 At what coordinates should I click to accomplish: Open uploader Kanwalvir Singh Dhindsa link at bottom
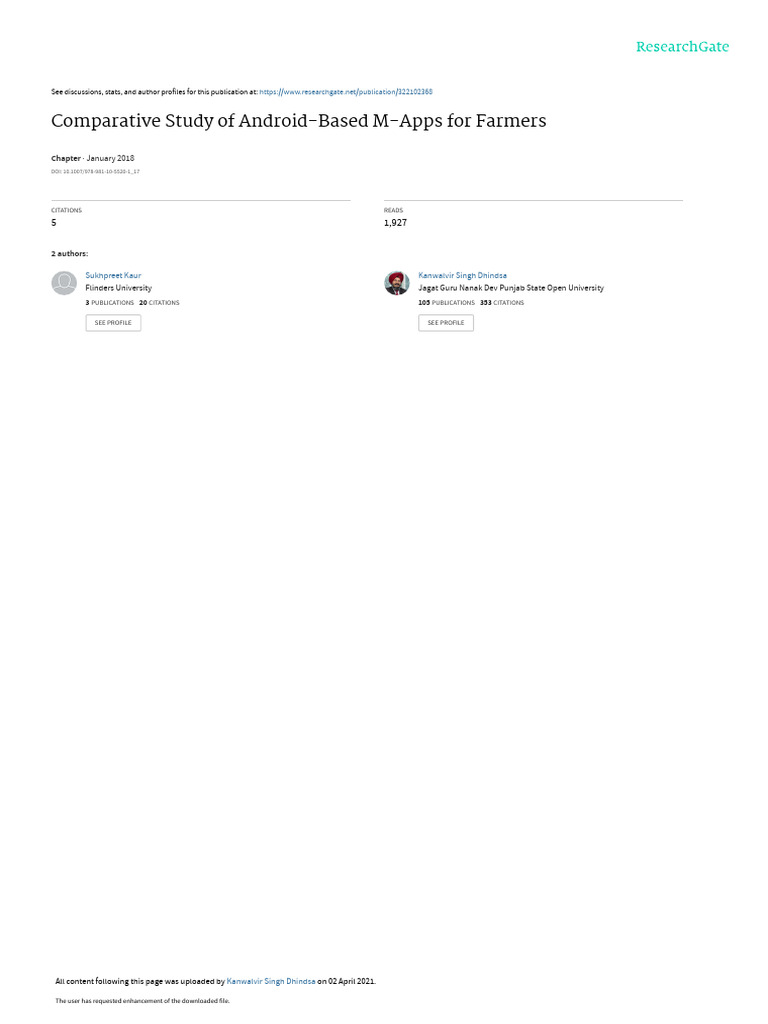click(x=271, y=981)
